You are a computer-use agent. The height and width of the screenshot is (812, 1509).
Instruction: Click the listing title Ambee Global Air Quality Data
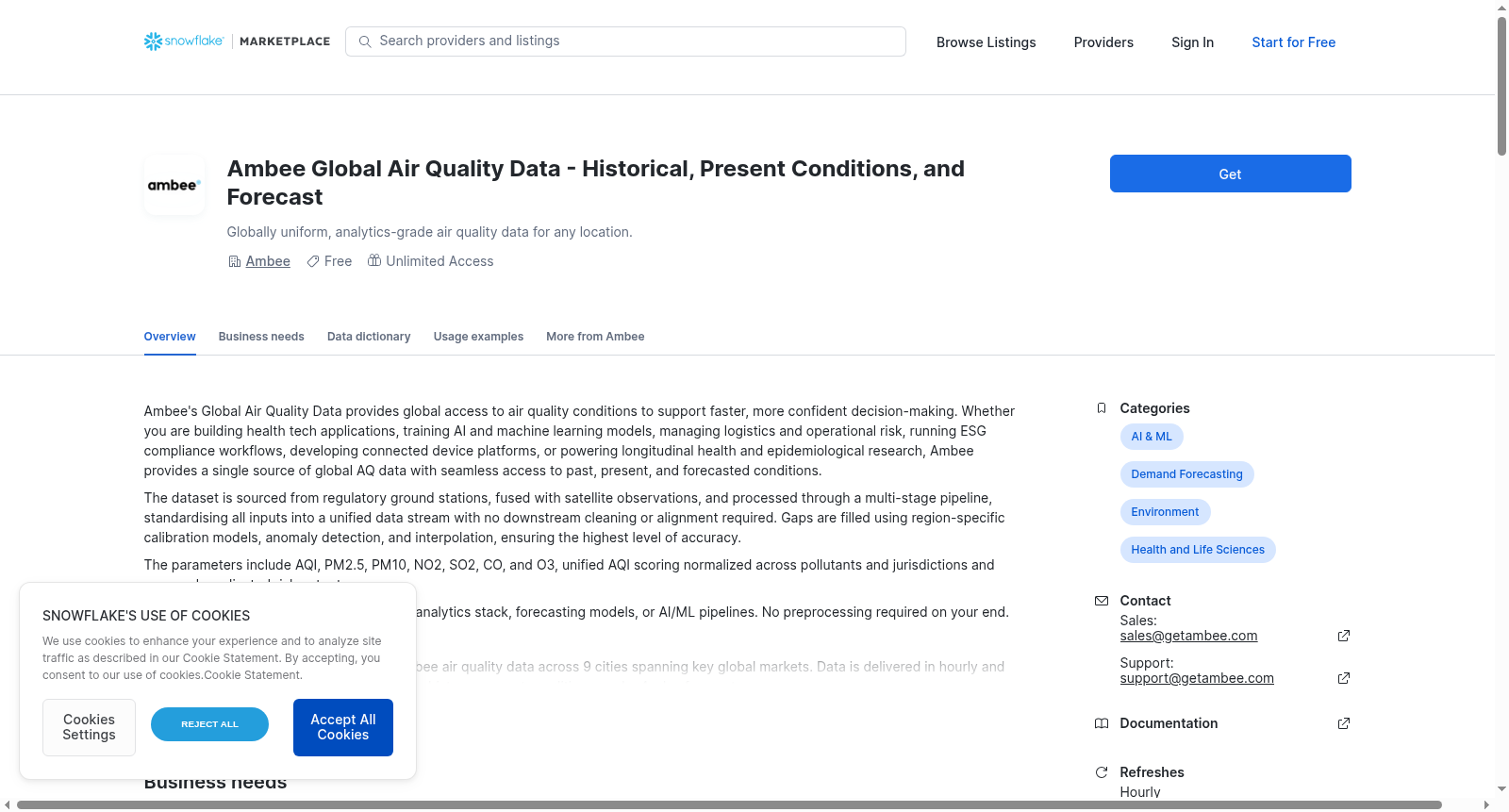click(596, 183)
